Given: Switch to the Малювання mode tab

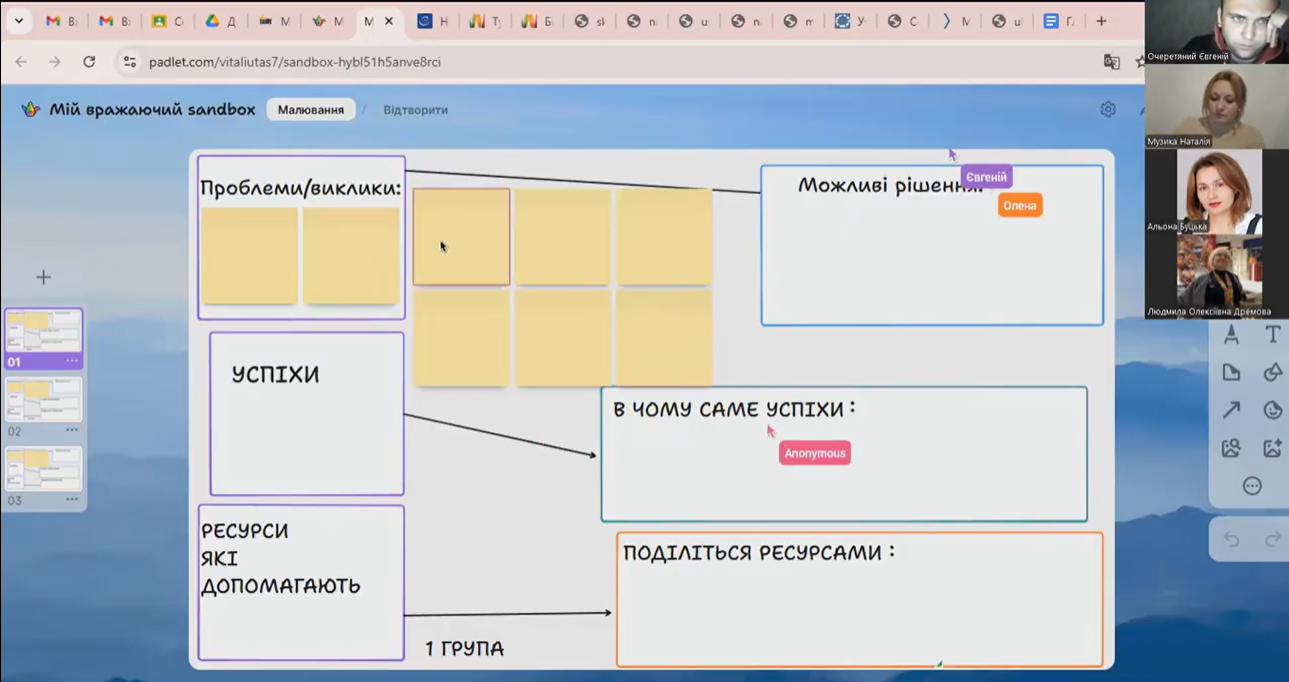Looking at the screenshot, I should pyautogui.click(x=311, y=110).
